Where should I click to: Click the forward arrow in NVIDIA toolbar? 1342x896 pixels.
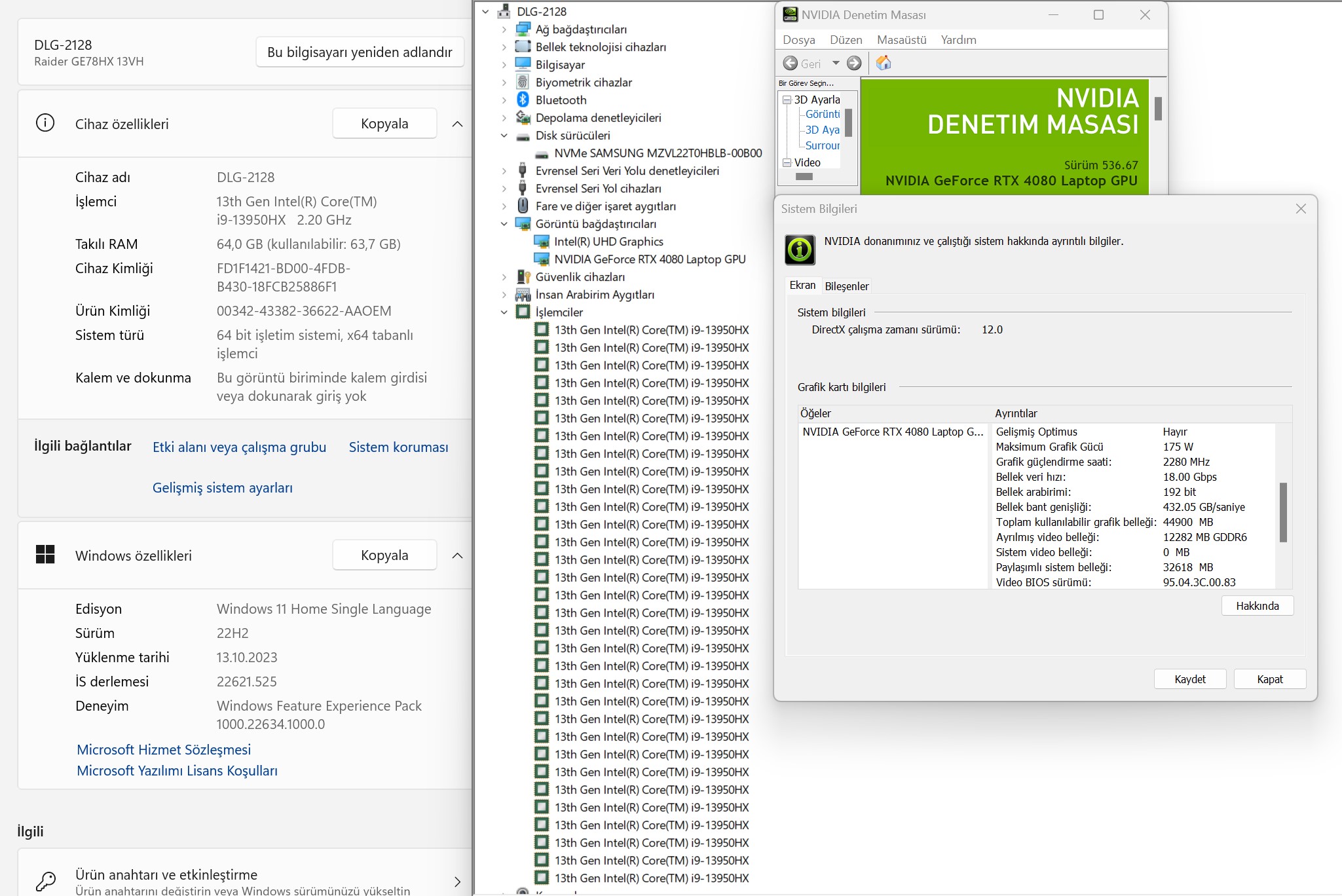[854, 63]
